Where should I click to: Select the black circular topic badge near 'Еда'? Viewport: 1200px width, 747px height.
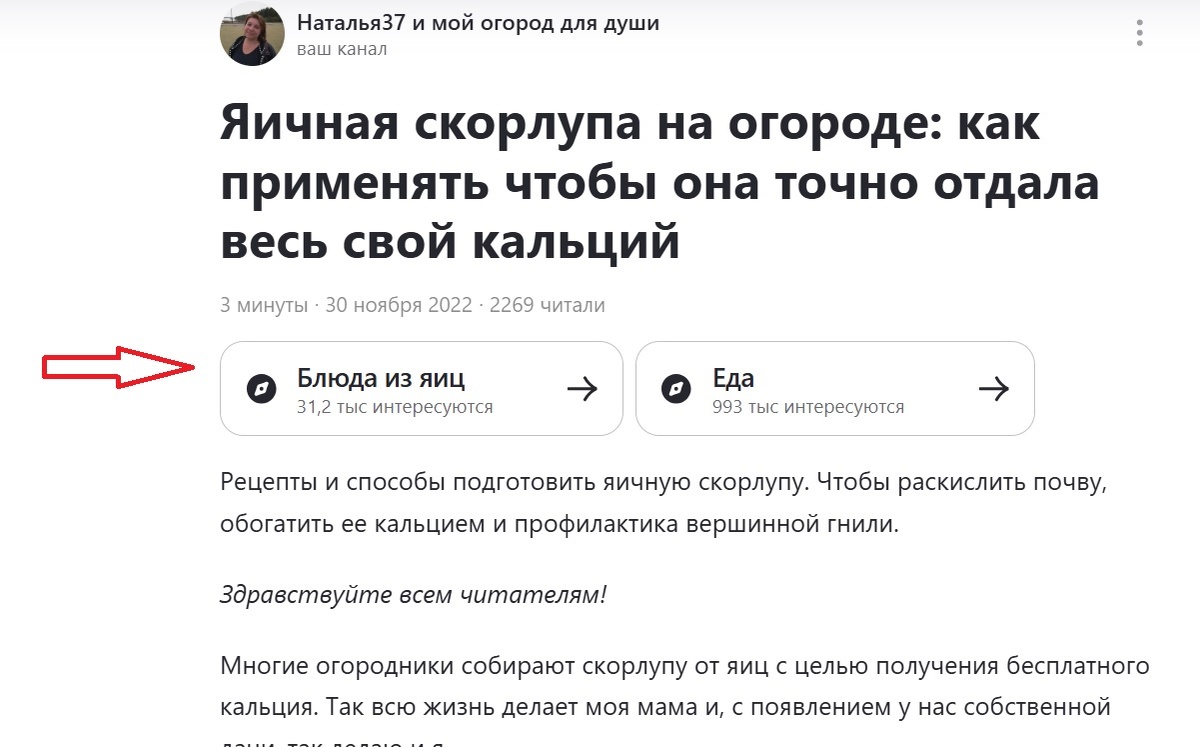675,389
